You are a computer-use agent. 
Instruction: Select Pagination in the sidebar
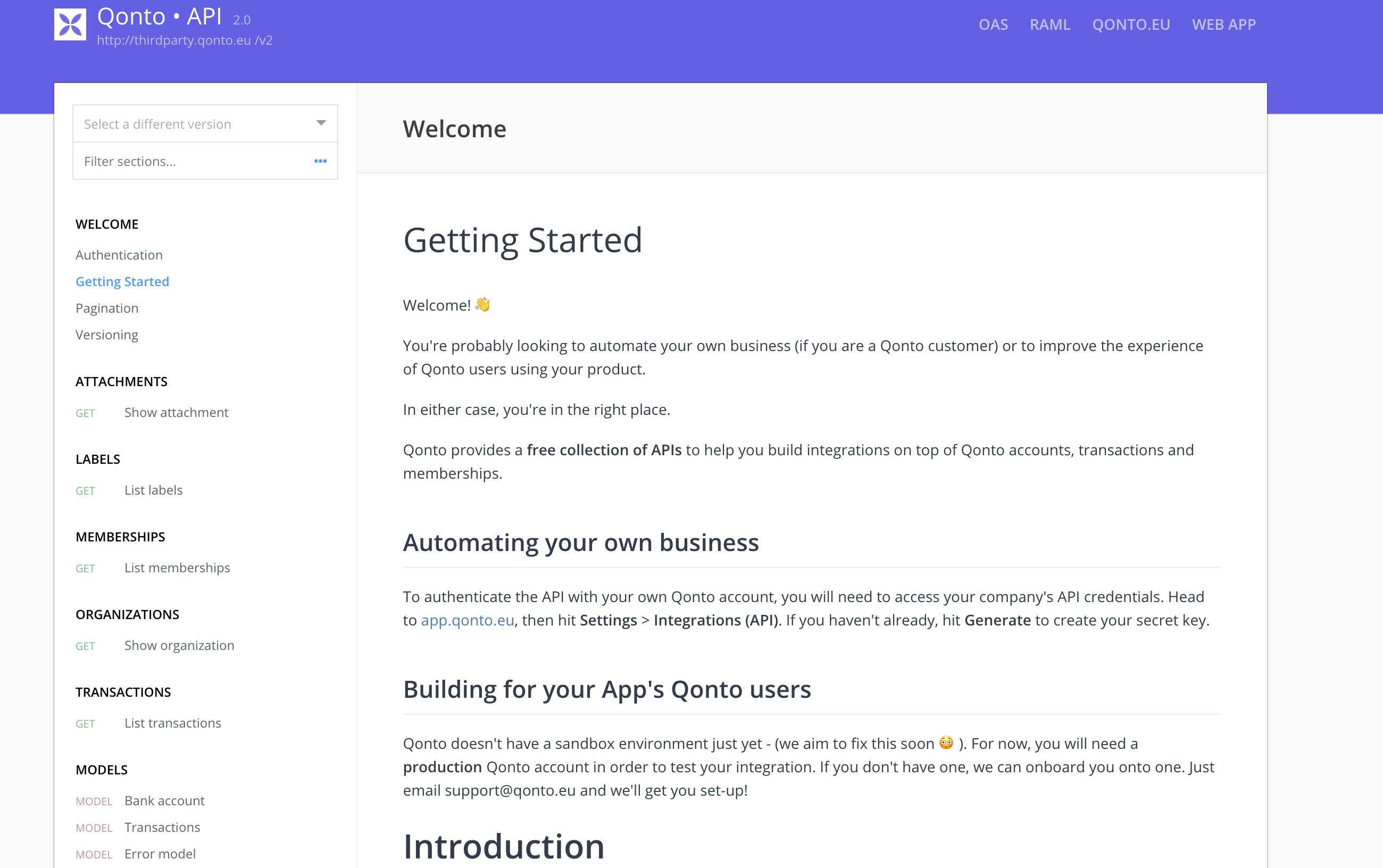pyautogui.click(x=107, y=308)
